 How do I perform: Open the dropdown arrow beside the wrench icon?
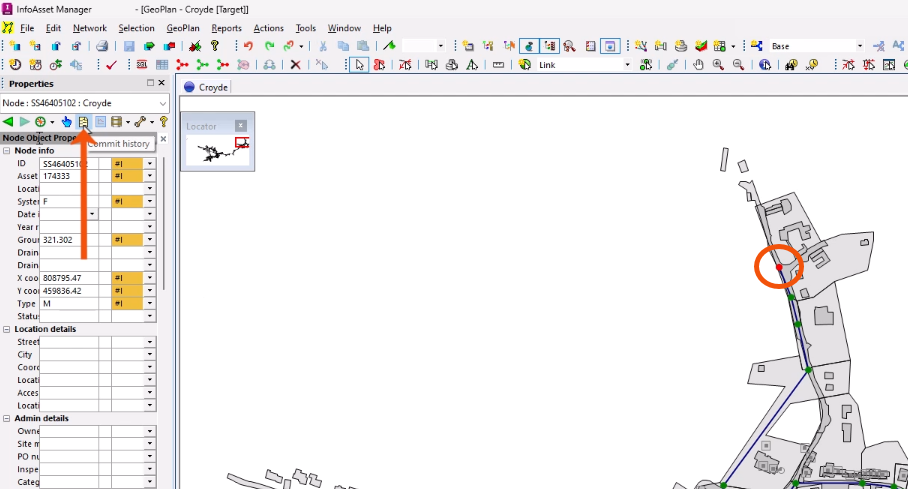(152, 122)
